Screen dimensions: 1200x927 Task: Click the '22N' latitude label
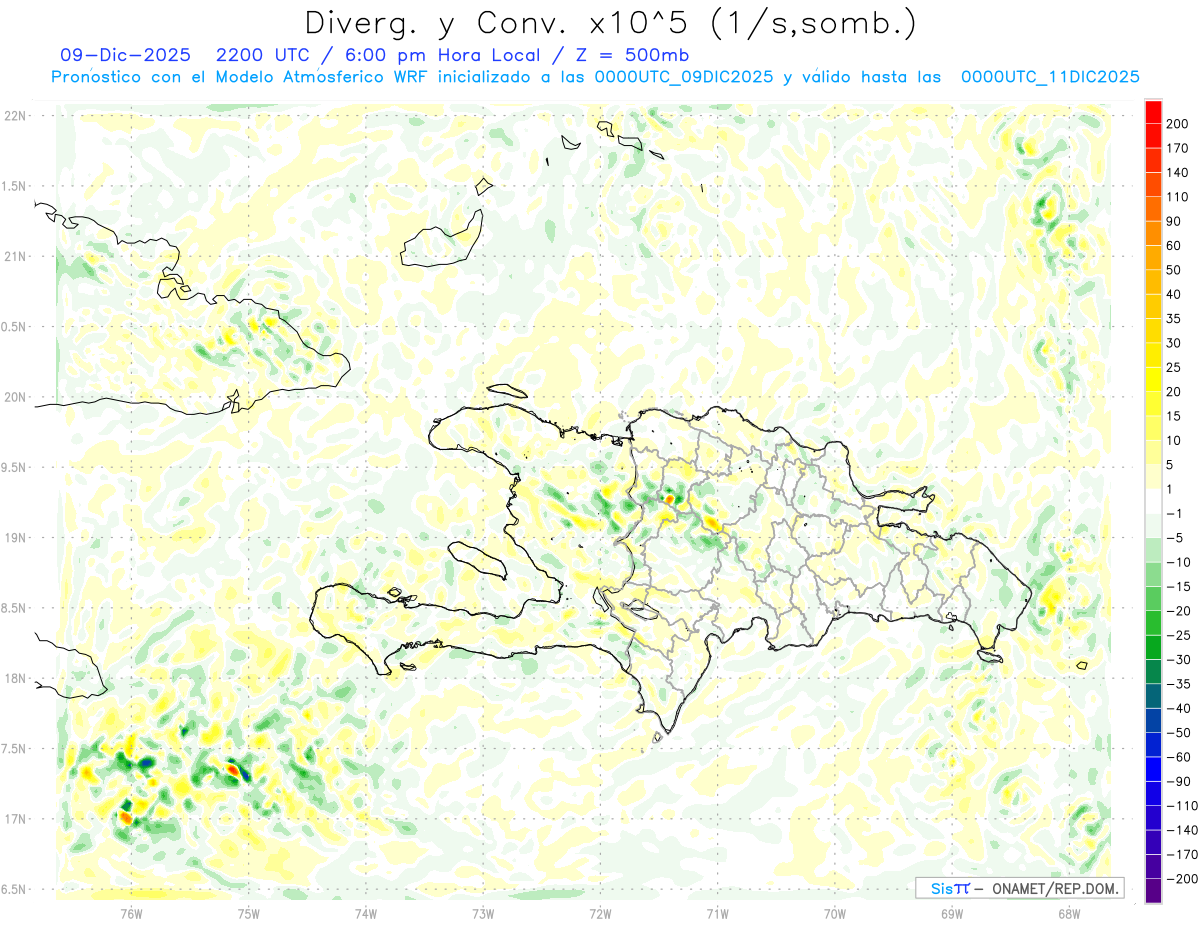coord(15,116)
